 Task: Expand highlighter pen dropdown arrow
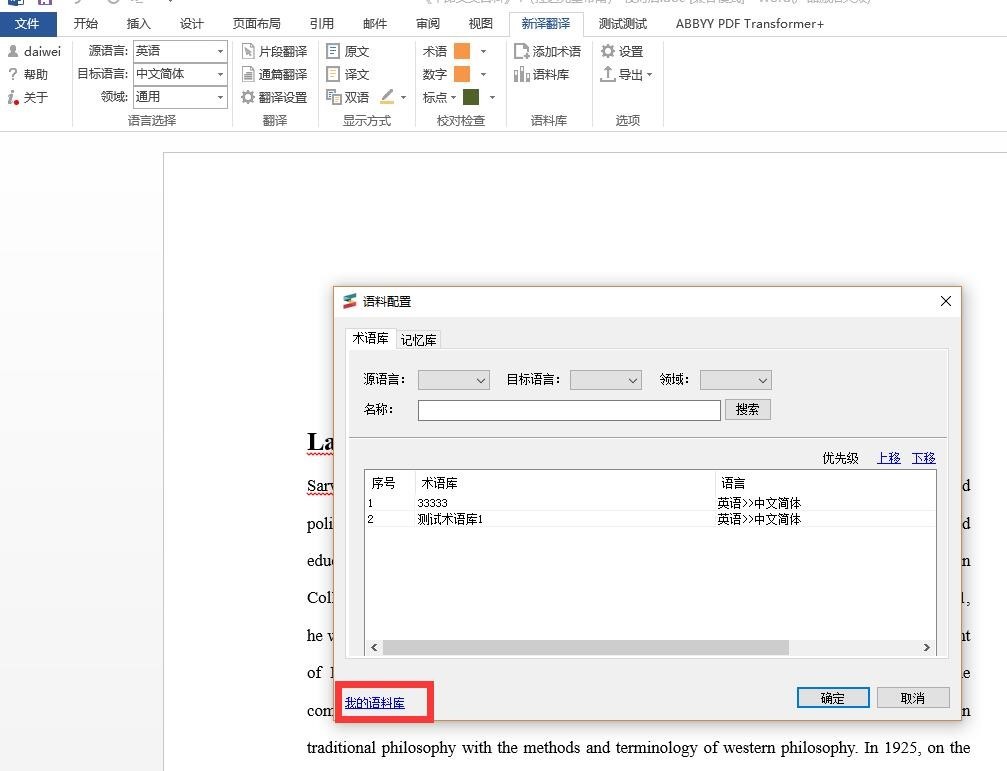(403, 98)
